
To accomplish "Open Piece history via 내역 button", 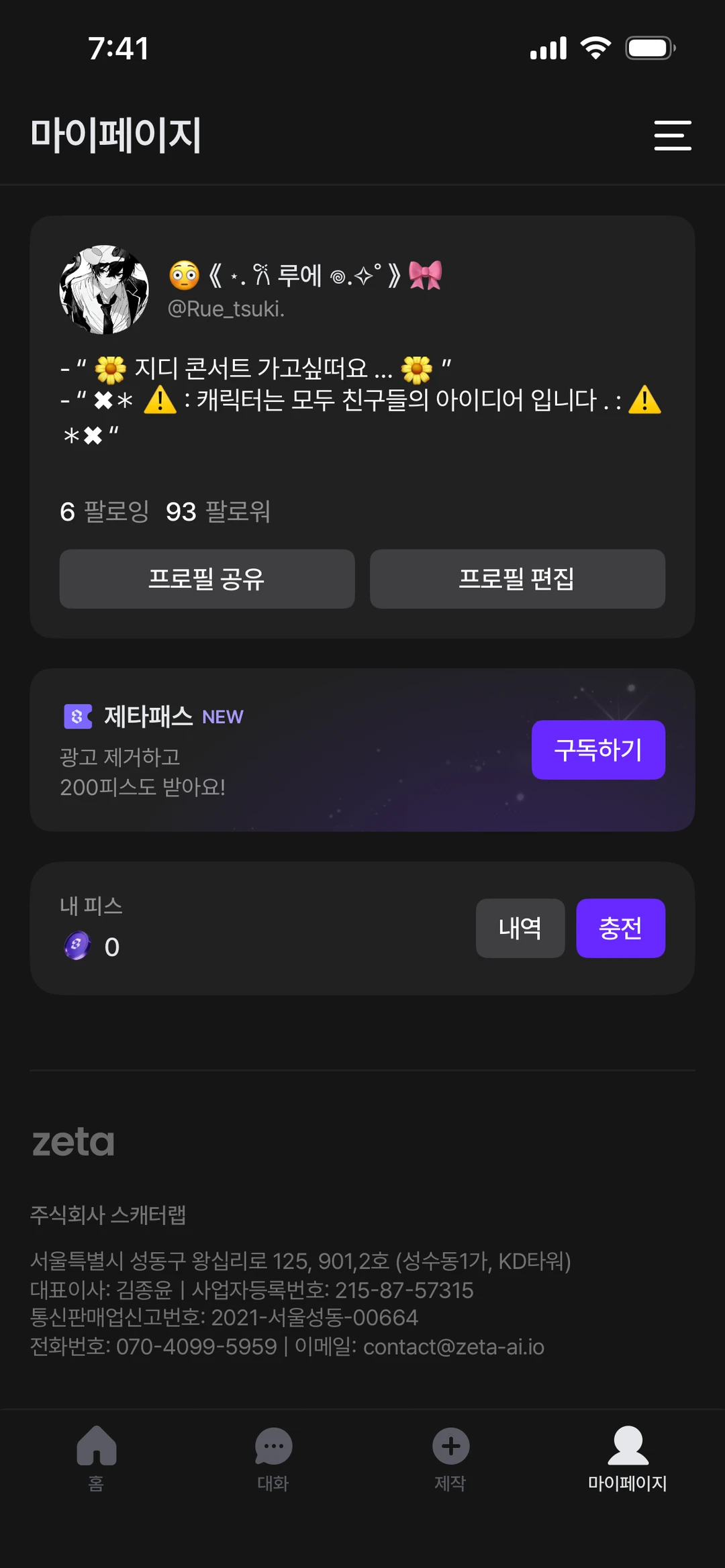I will click(x=520, y=929).
